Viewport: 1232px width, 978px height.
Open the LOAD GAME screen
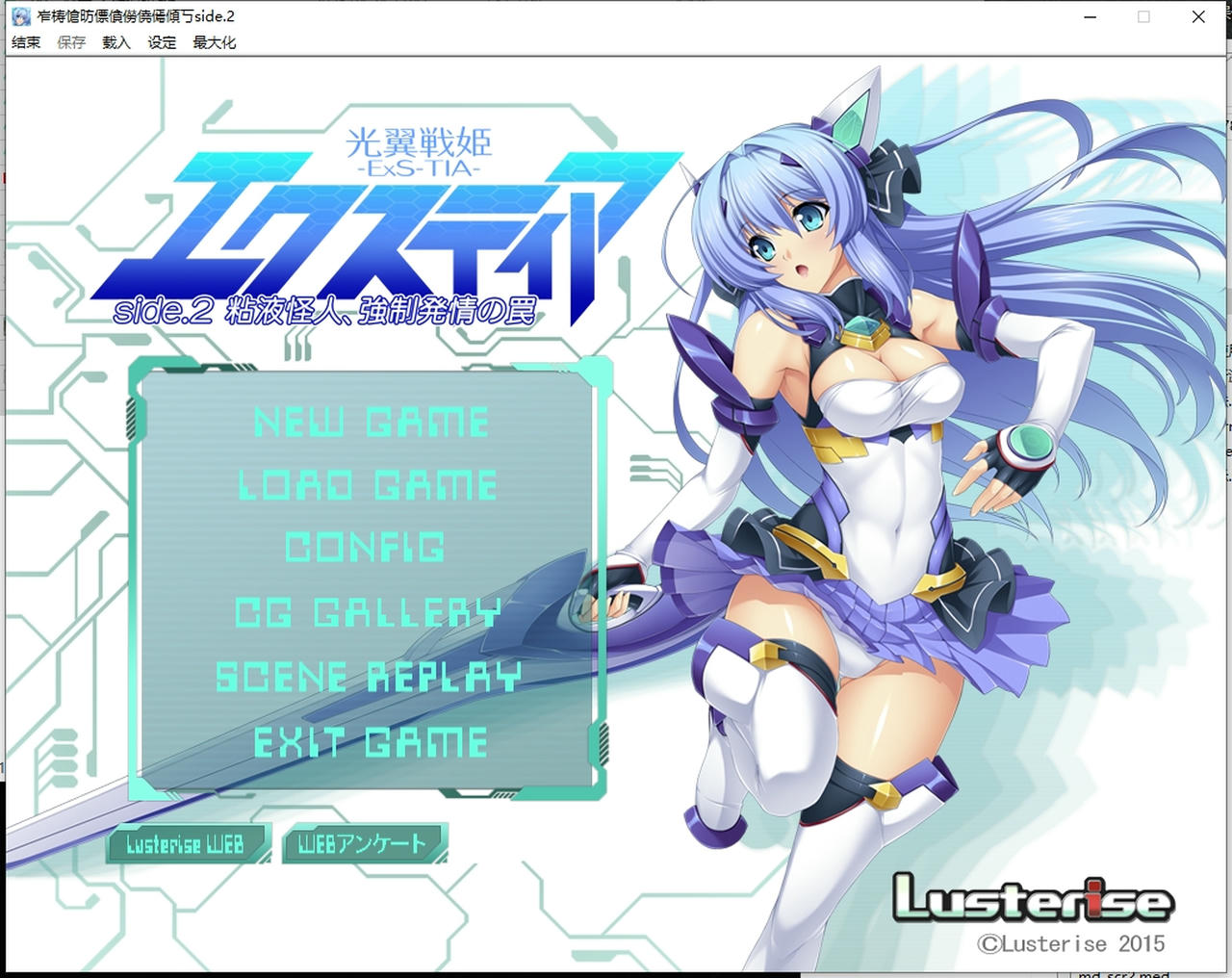click(369, 485)
